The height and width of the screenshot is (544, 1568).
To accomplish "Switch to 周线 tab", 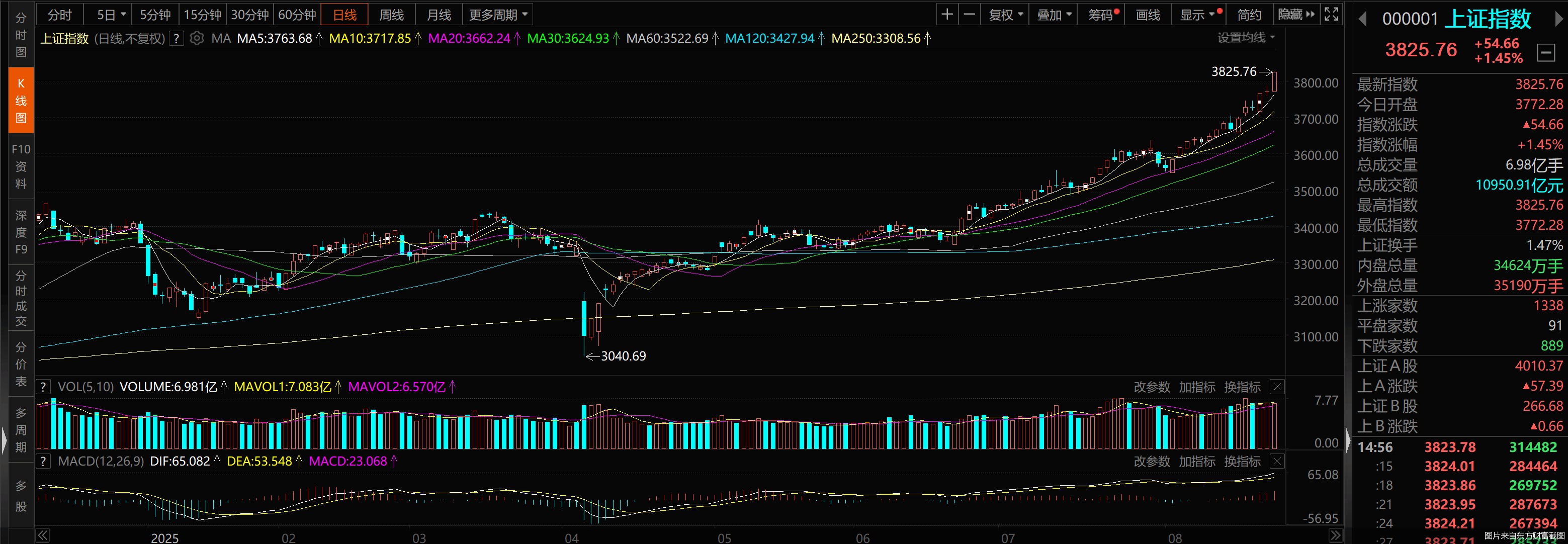I will (391, 15).
